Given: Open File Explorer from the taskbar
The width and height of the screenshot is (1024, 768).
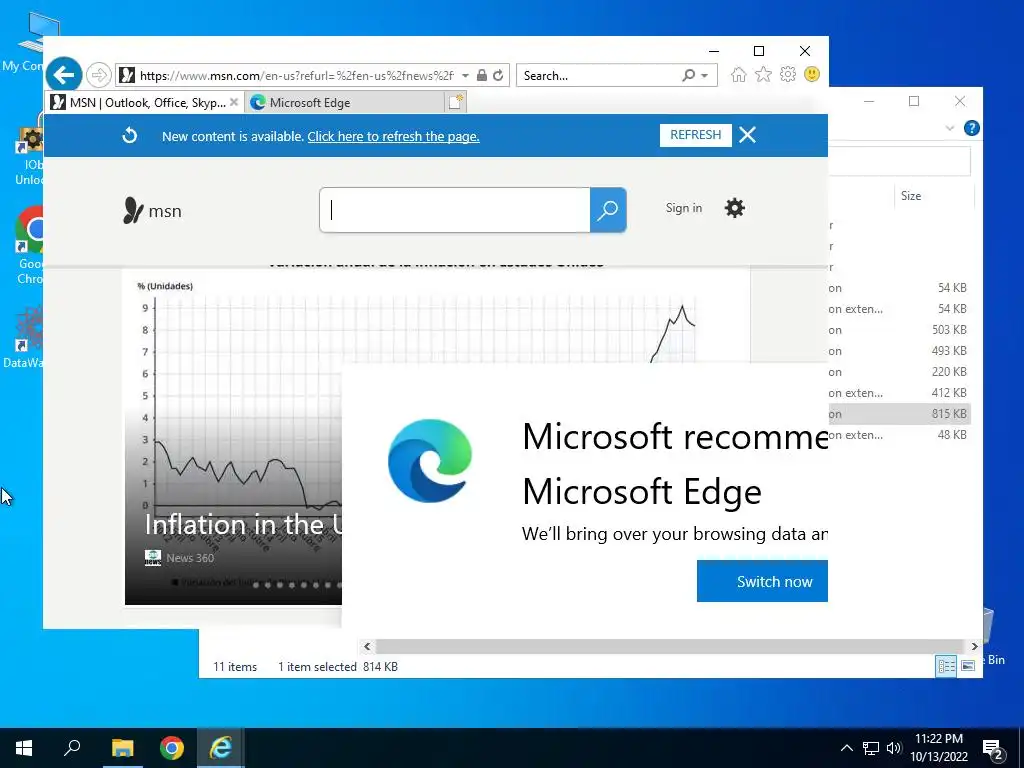Looking at the screenshot, I should click(122, 748).
